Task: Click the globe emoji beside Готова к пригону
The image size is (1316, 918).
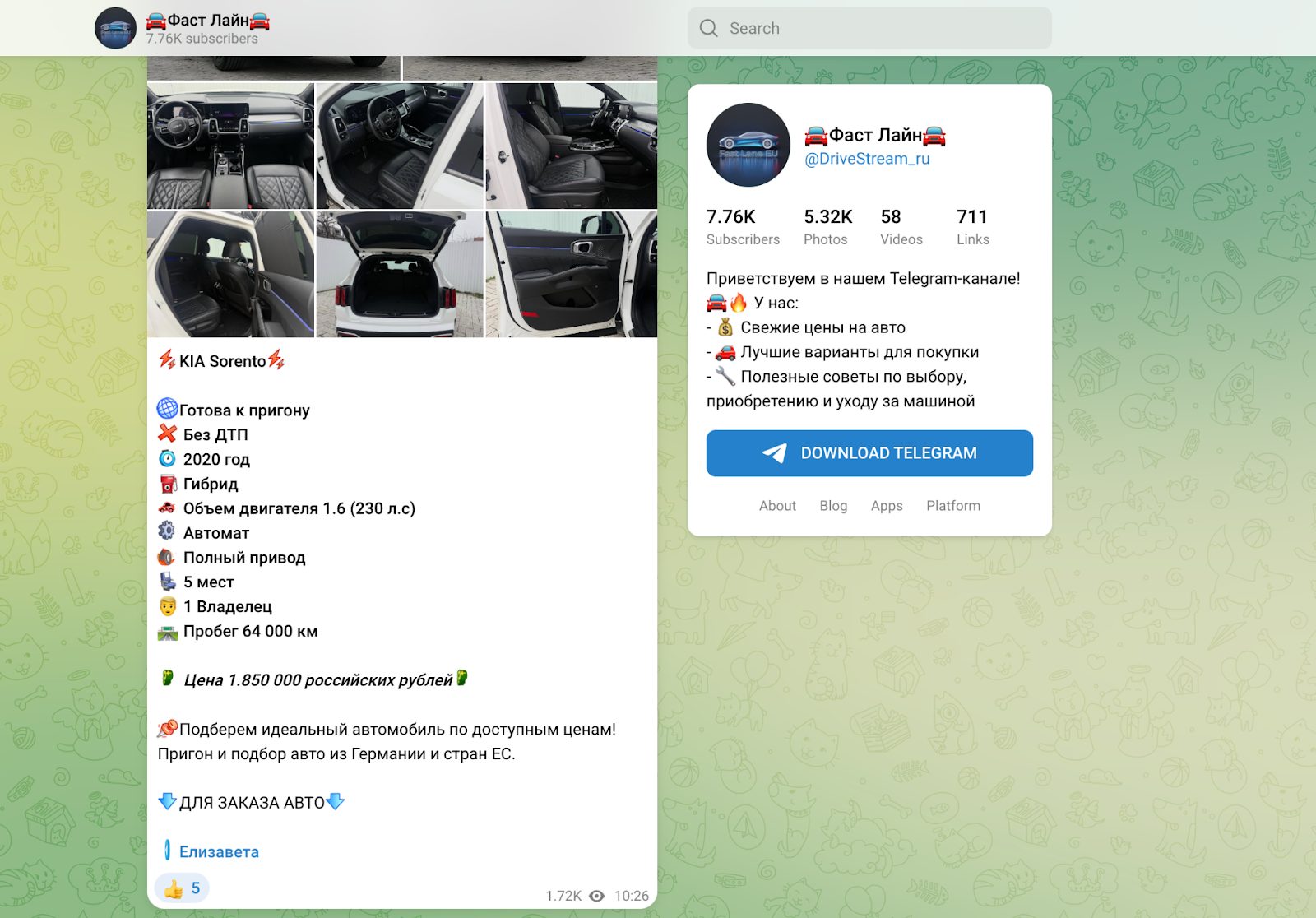Action: pyautogui.click(x=168, y=409)
